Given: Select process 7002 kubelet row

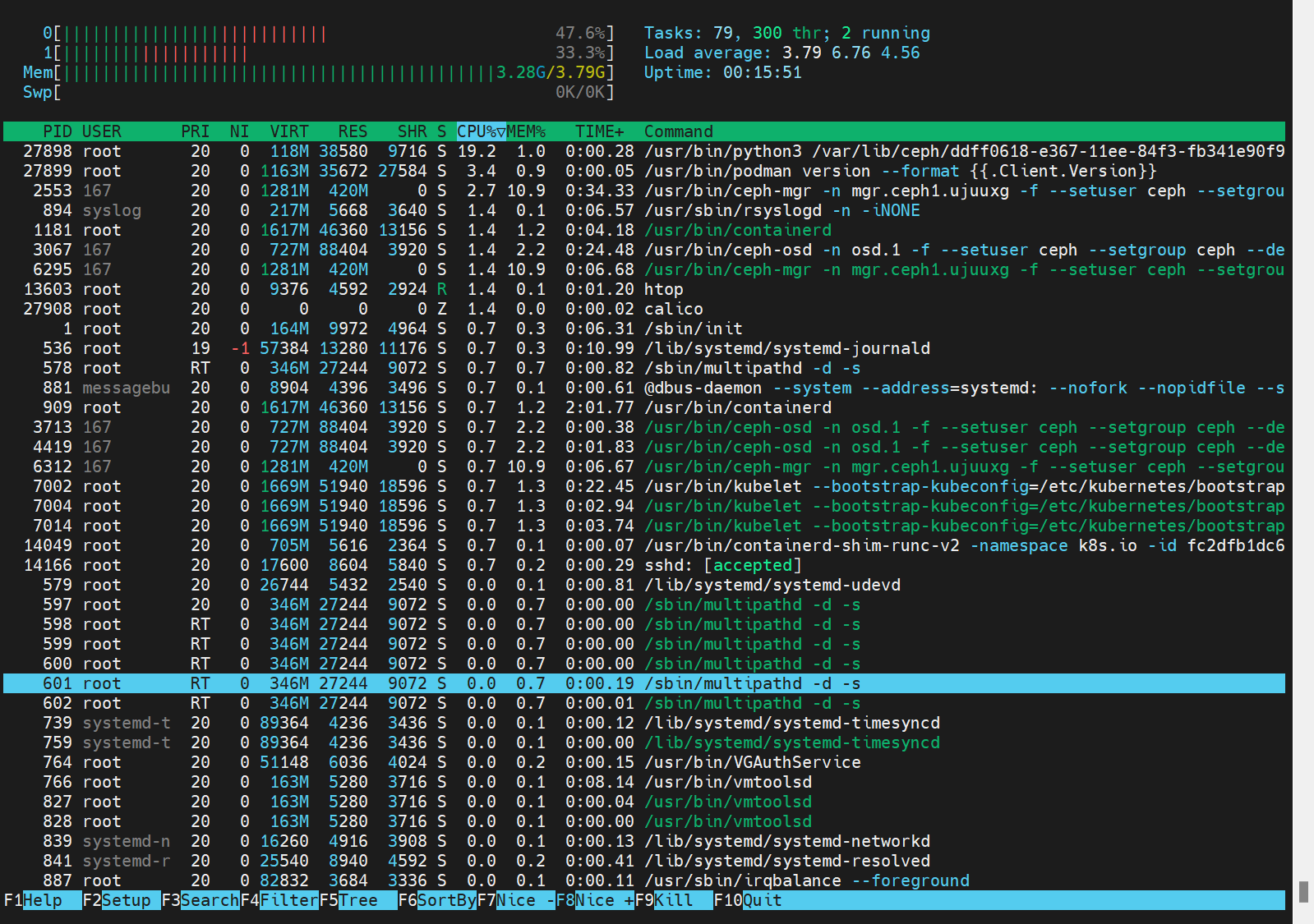Looking at the screenshot, I should pos(644,486).
